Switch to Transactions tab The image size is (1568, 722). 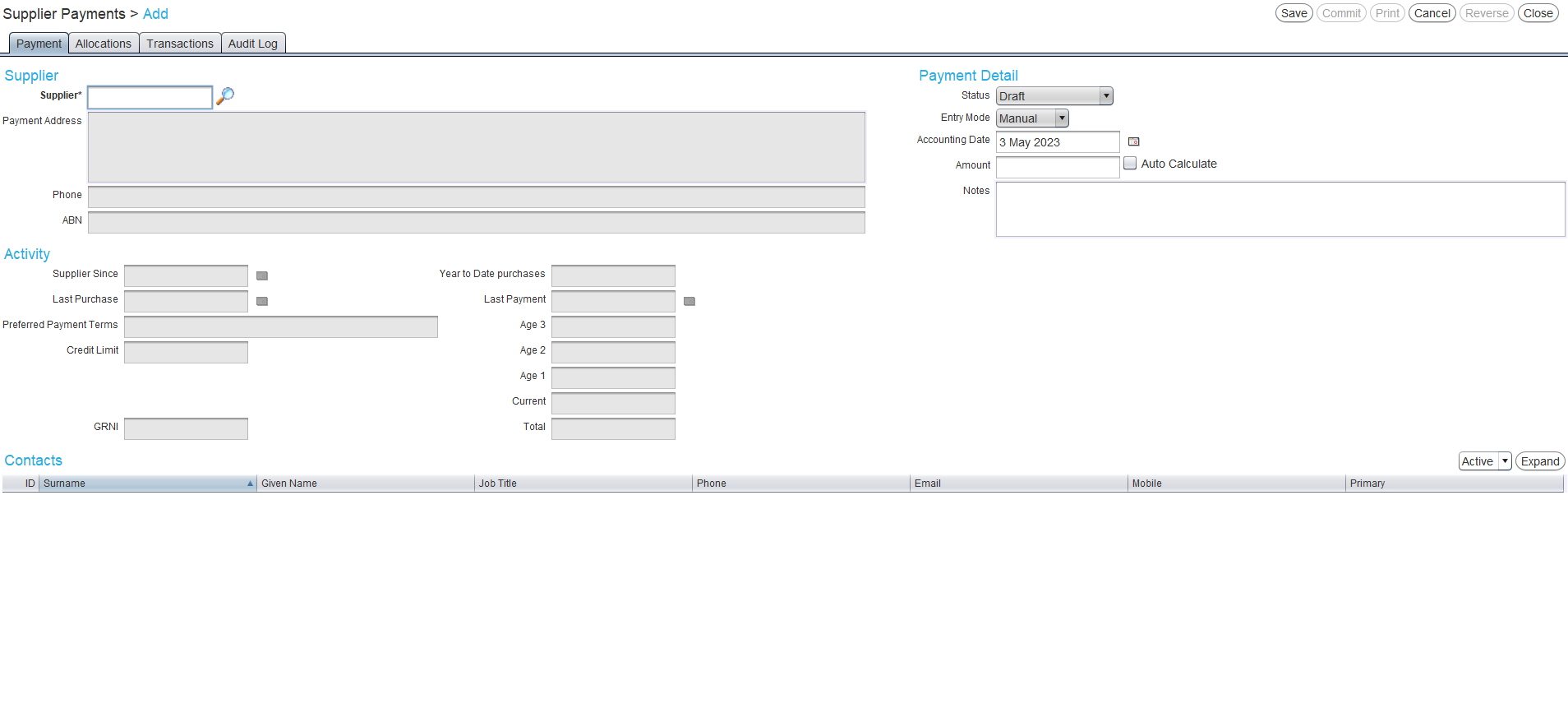click(x=180, y=44)
